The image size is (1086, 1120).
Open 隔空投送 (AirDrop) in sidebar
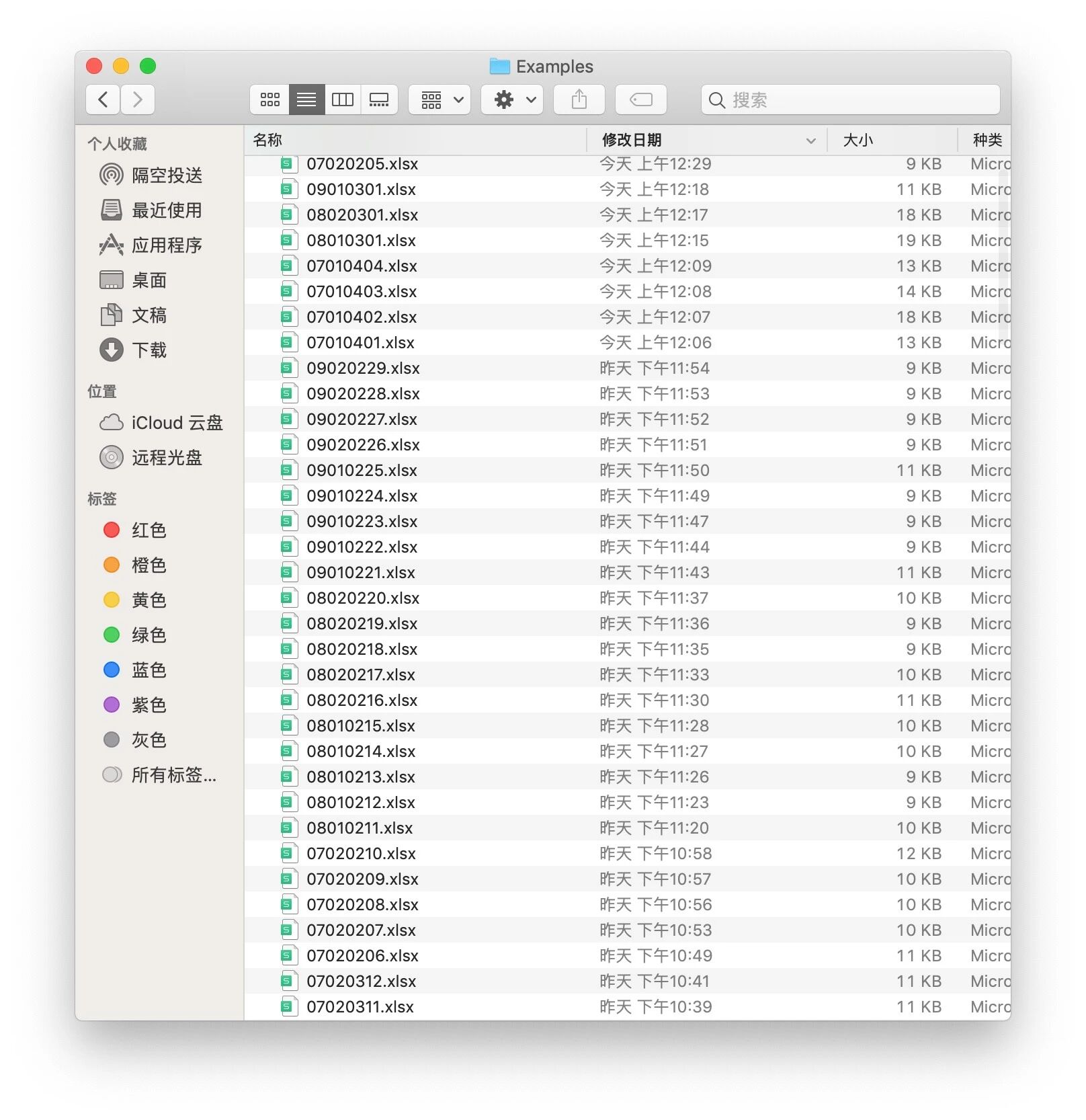pos(151,175)
